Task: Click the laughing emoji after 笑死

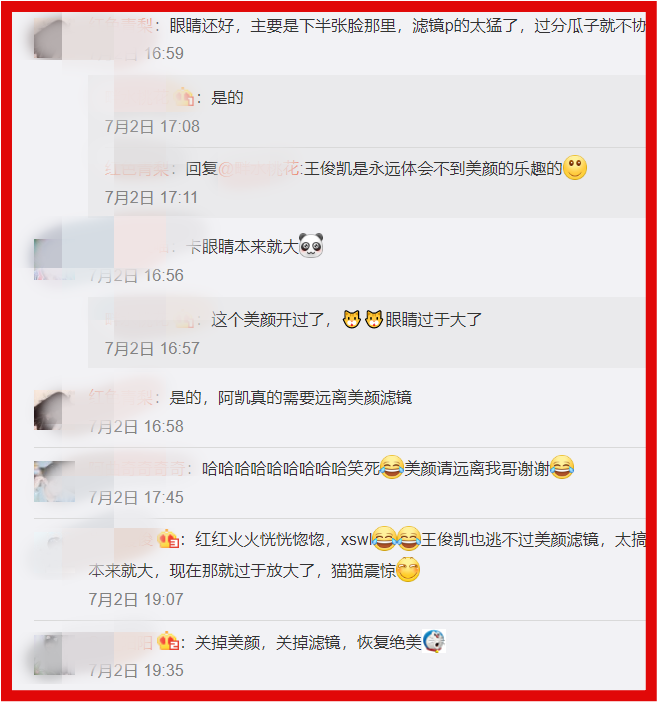Action: (392, 467)
